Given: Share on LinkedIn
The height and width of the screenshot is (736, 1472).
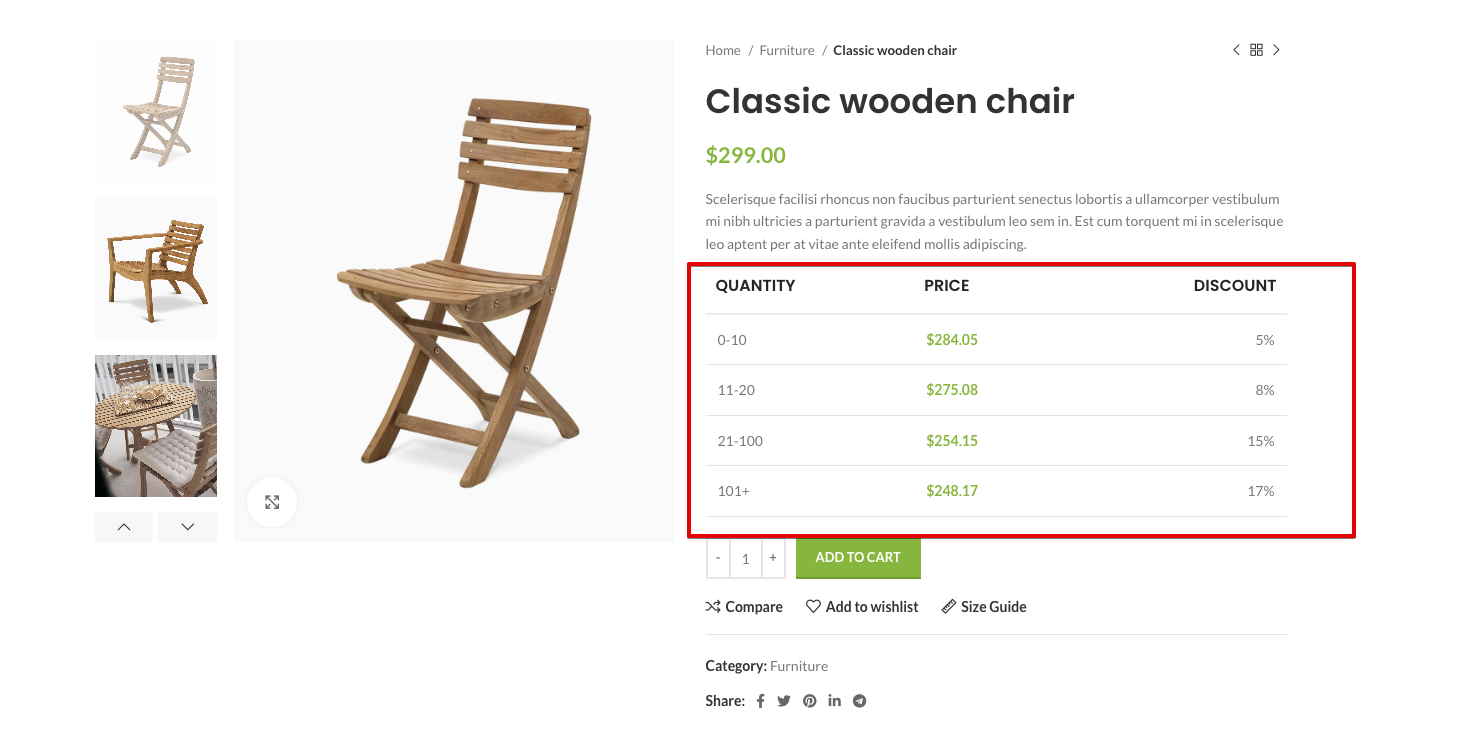Looking at the screenshot, I should pyautogui.click(x=834, y=701).
